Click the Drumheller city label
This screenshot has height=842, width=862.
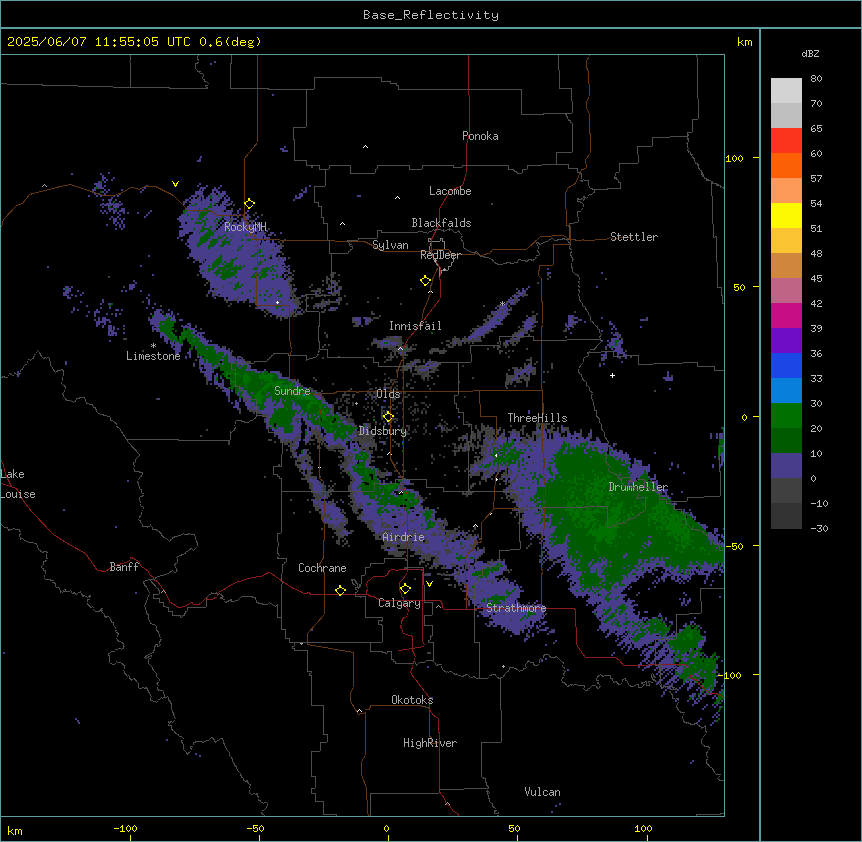click(x=638, y=487)
